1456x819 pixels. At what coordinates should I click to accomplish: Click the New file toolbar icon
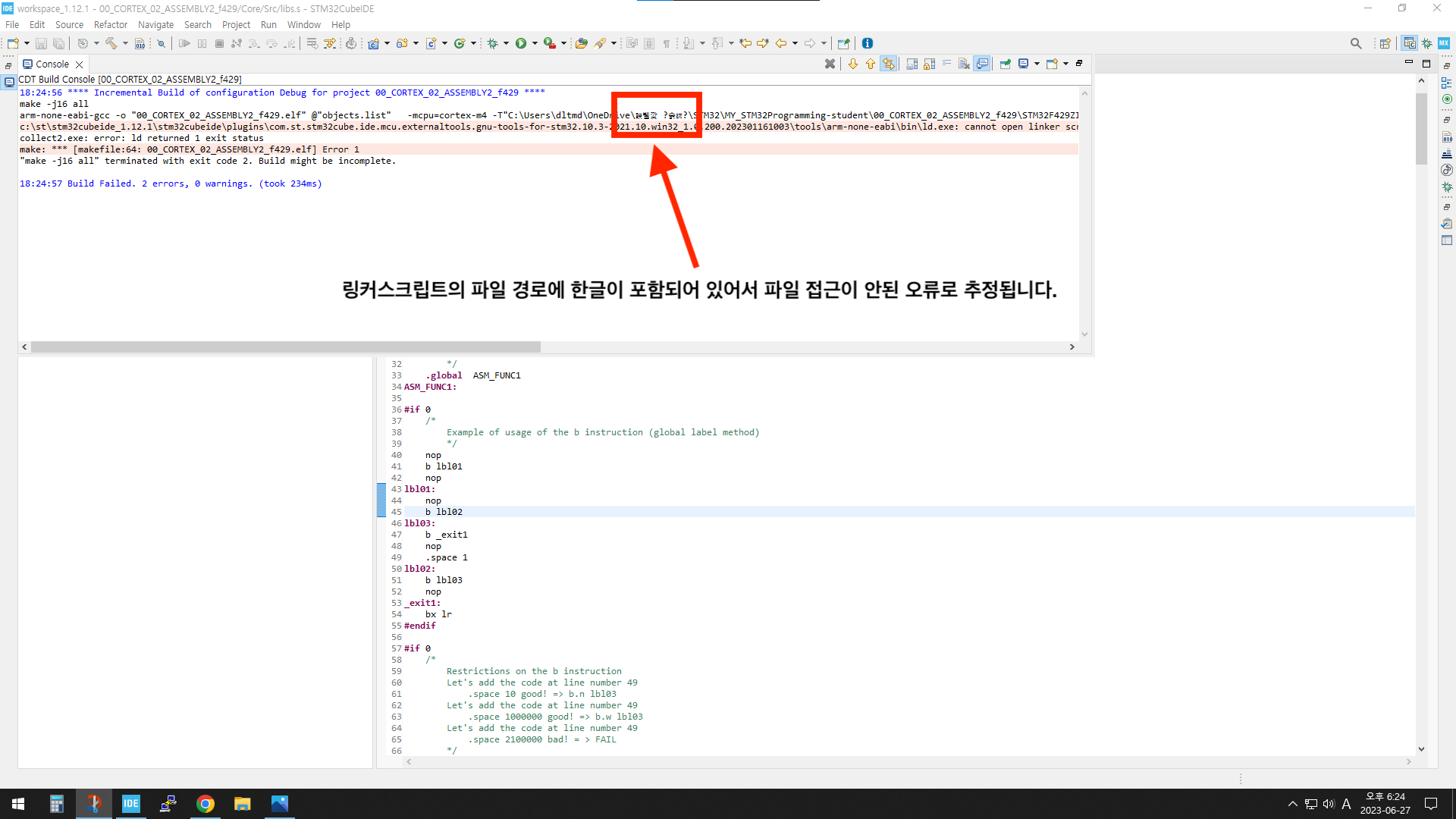pos(13,43)
